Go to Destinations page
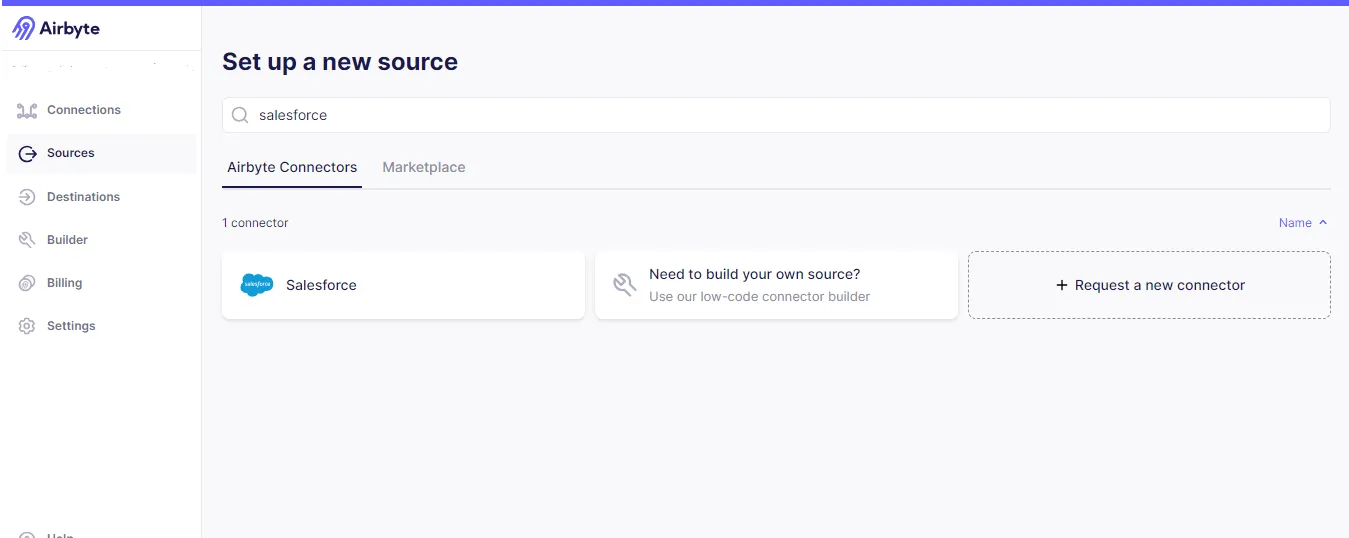 coord(83,197)
